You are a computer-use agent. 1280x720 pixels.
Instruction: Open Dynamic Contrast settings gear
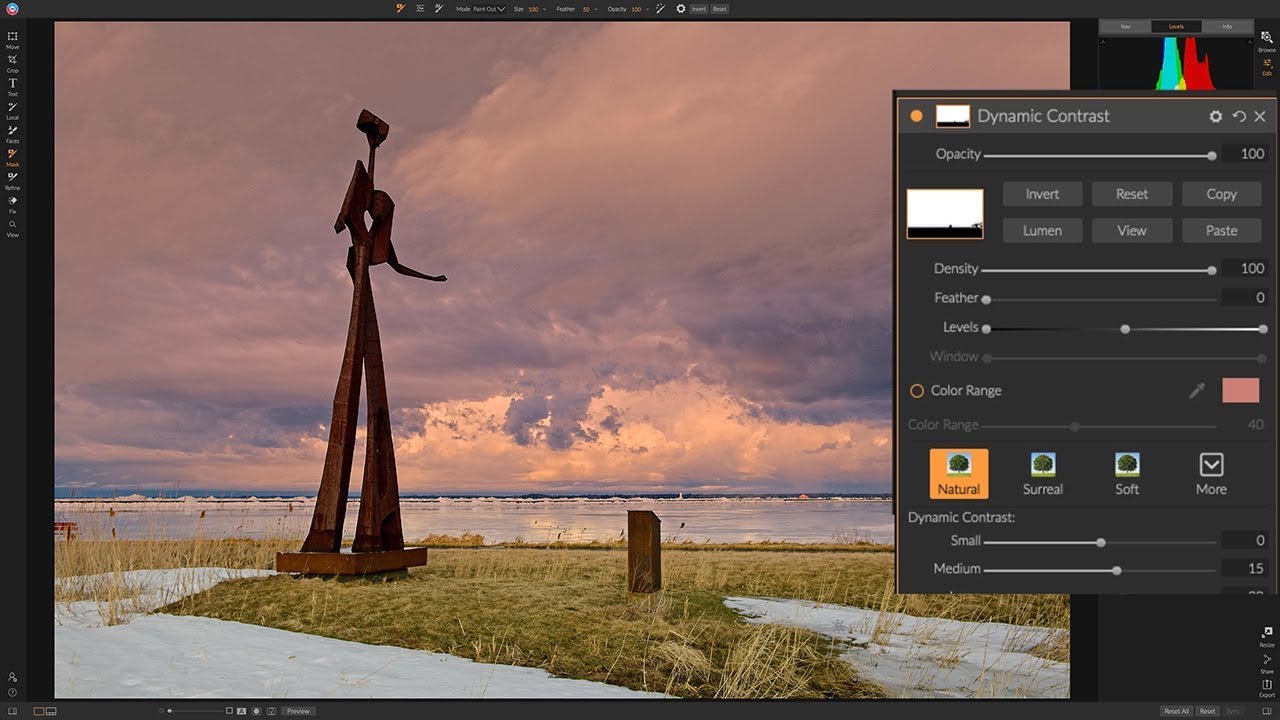click(x=1216, y=116)
